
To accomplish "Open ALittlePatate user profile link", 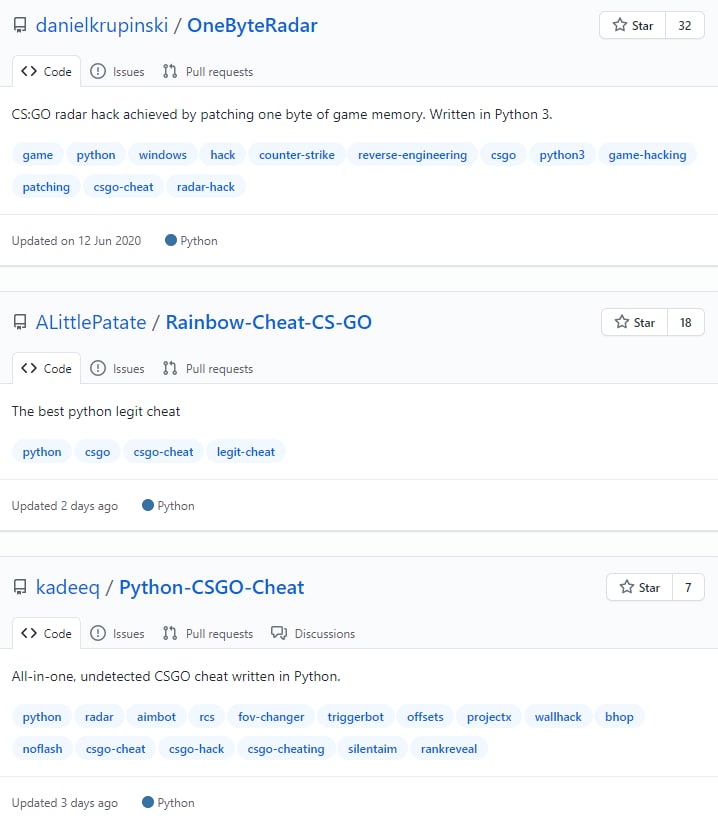I will pos(91,322).
